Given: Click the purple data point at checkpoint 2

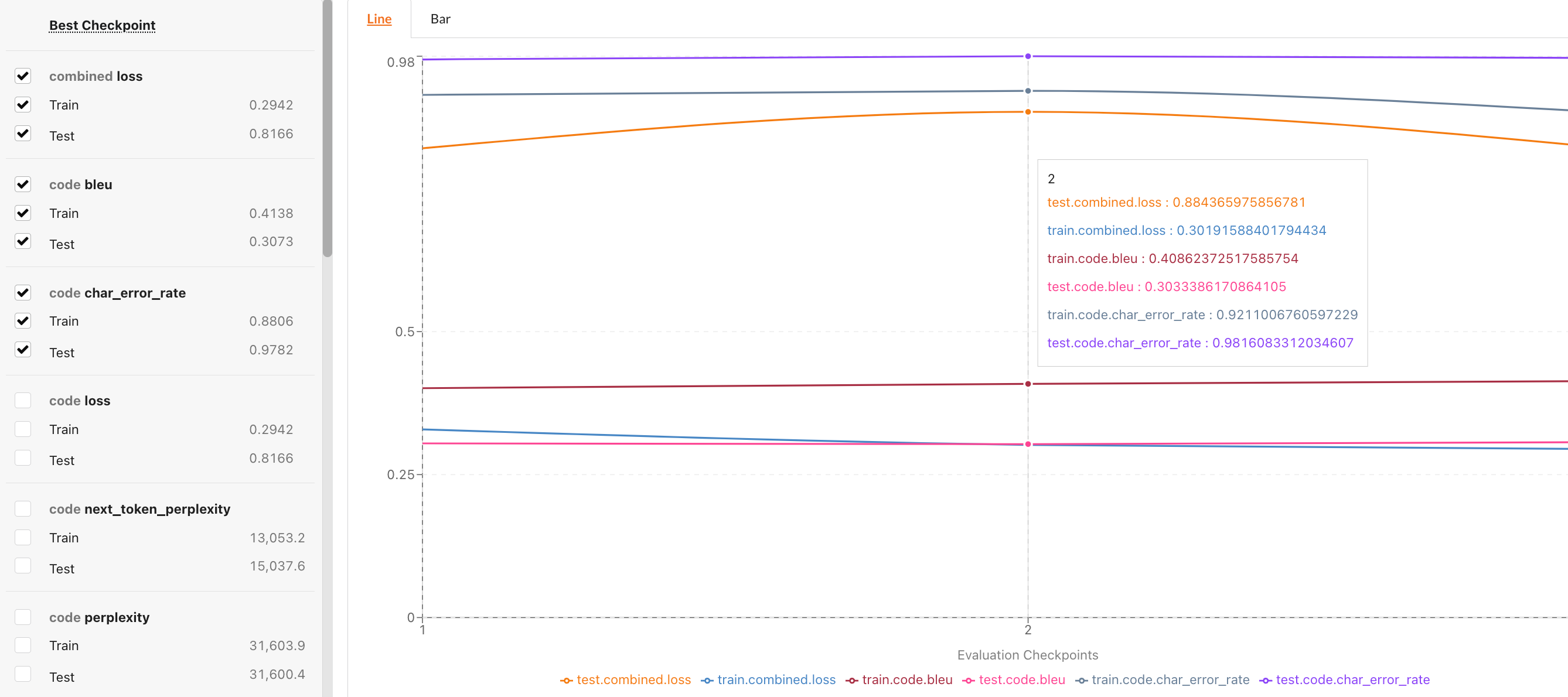Looking at the screenshot, I should pos(1028,57).
